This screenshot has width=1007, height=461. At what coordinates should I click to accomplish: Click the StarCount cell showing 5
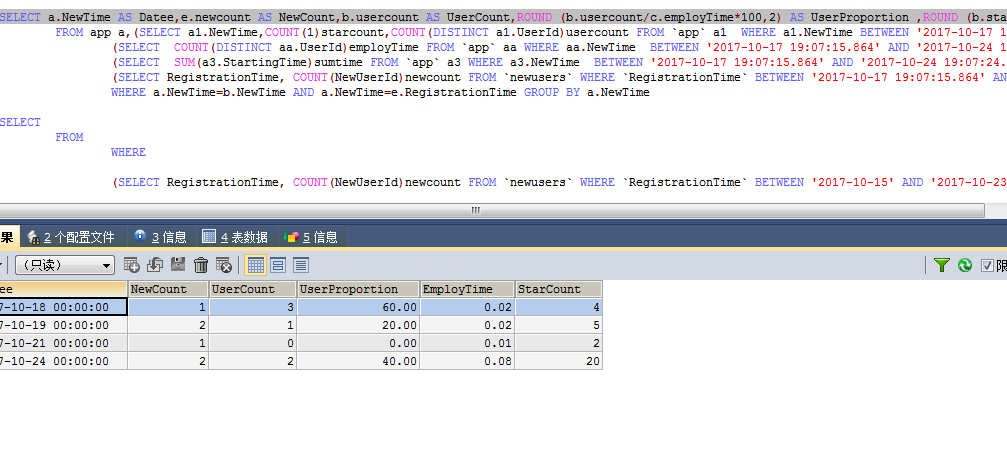[559, 325]
